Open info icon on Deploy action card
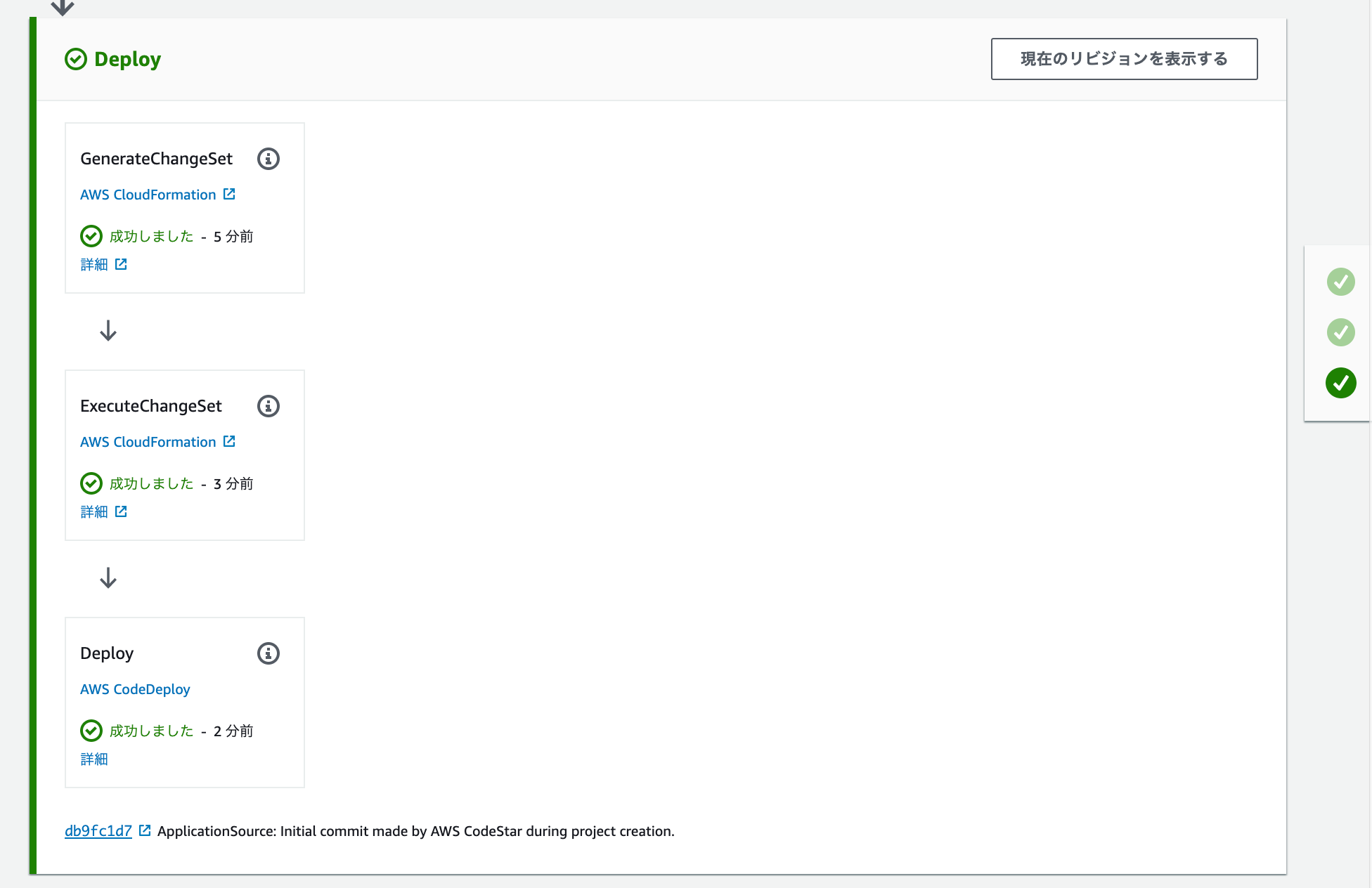The width and height of the screenshot is (1372, 888). 268,653
